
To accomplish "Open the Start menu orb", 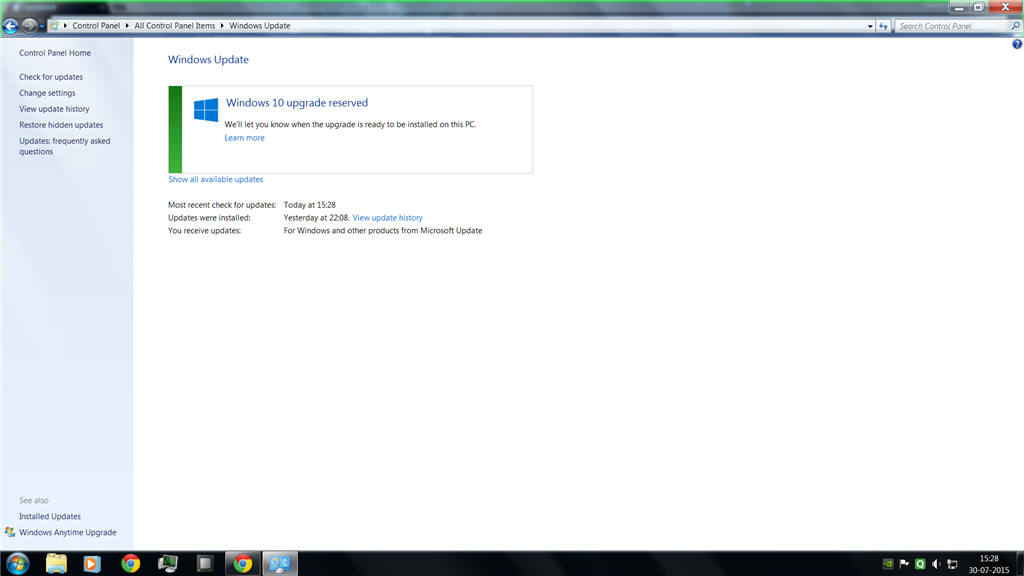I will [18, 563].
